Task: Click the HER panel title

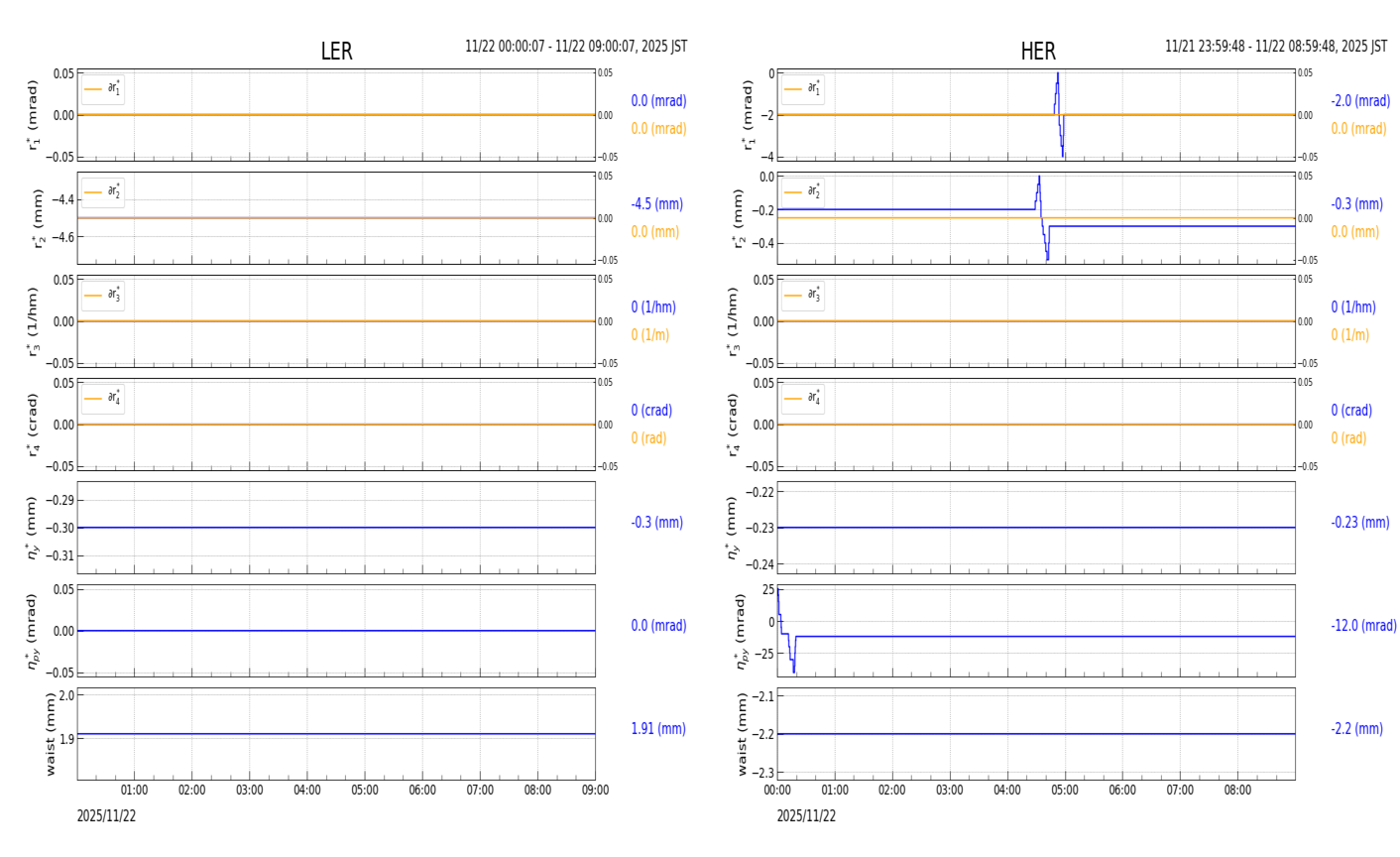Action: pyautogui.click(x=1037, y=52)
